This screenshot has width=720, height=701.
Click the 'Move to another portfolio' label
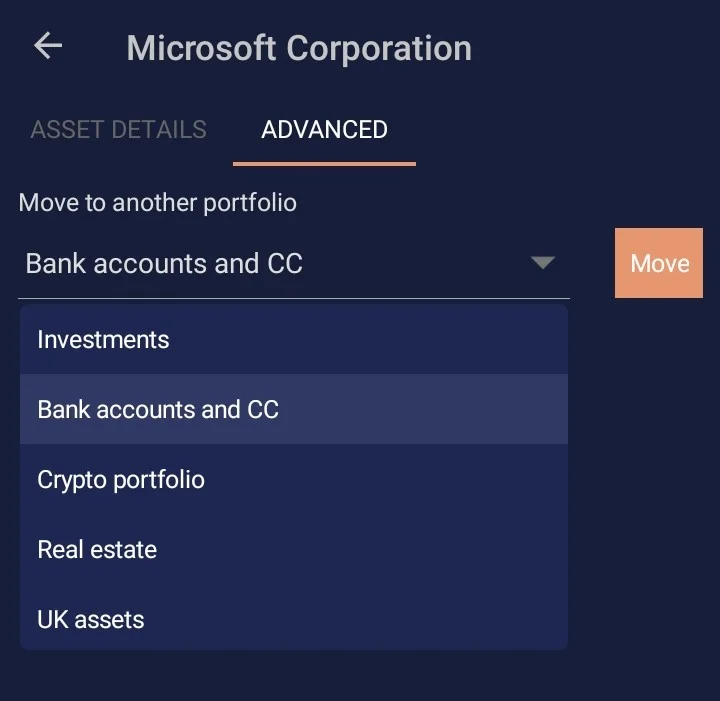click(158, 203)
